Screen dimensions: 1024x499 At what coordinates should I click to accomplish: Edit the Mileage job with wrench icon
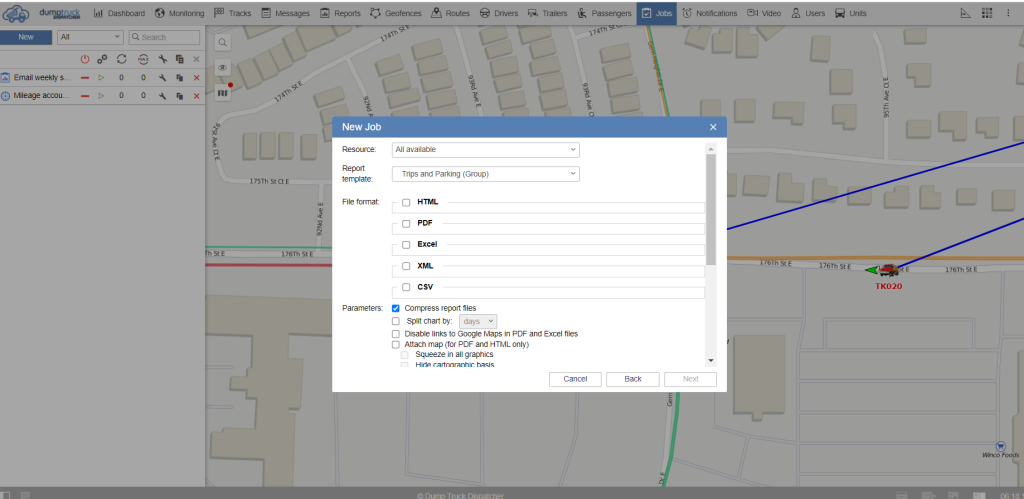tap(163, 96)
